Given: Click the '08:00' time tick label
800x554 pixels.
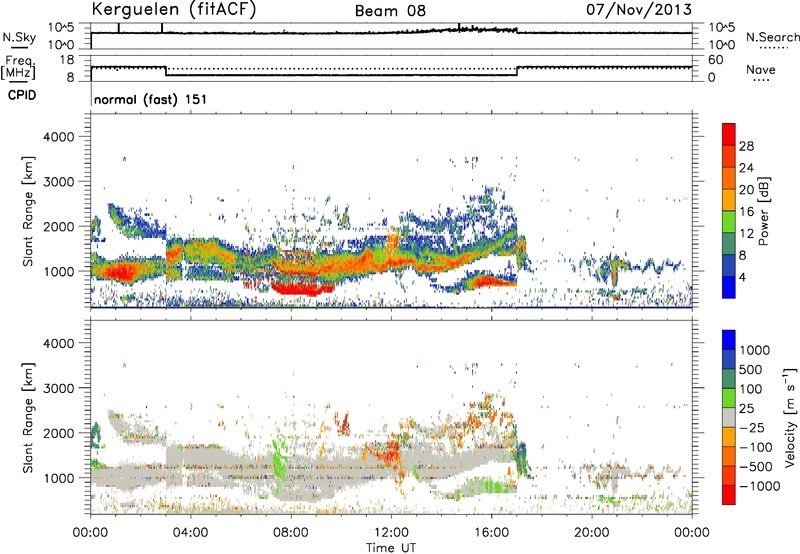Looking at the screenshot, I should tap(291, 533).
